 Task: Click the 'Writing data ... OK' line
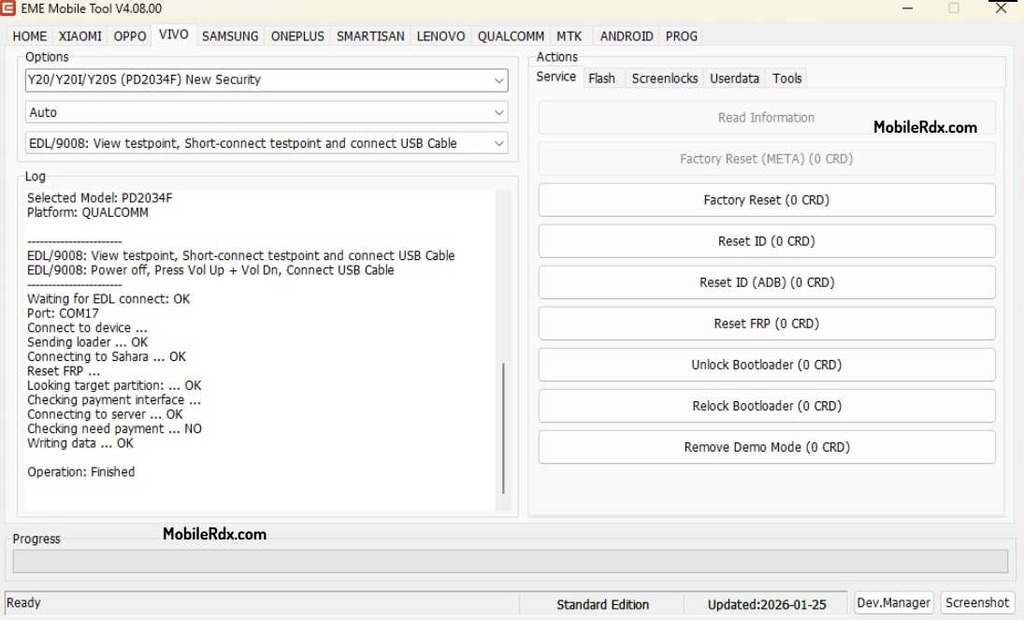click(x=80, y=443)
